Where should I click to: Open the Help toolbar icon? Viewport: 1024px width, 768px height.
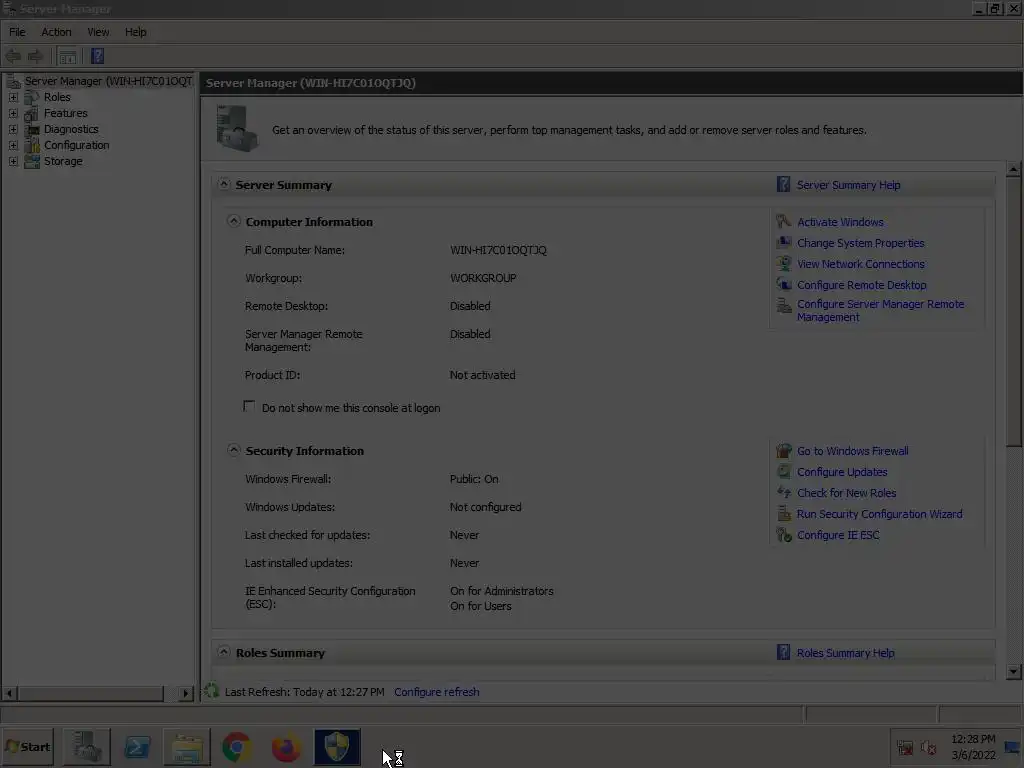[97, 56]
